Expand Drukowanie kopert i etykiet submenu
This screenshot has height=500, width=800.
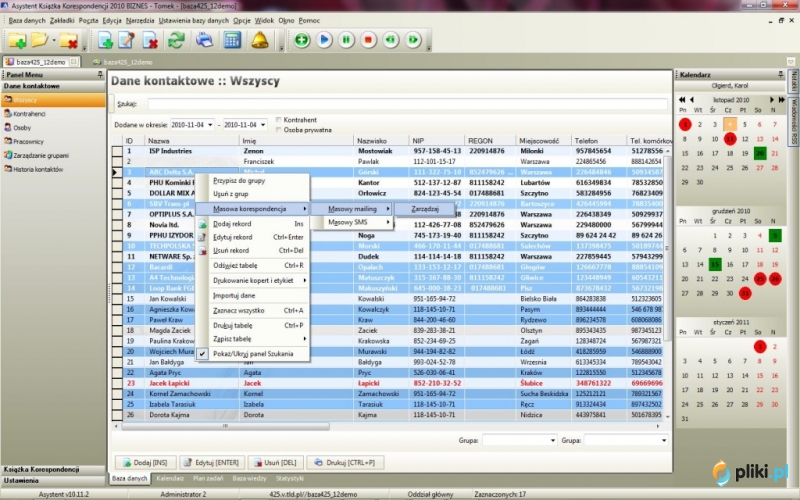pos(253,280)
